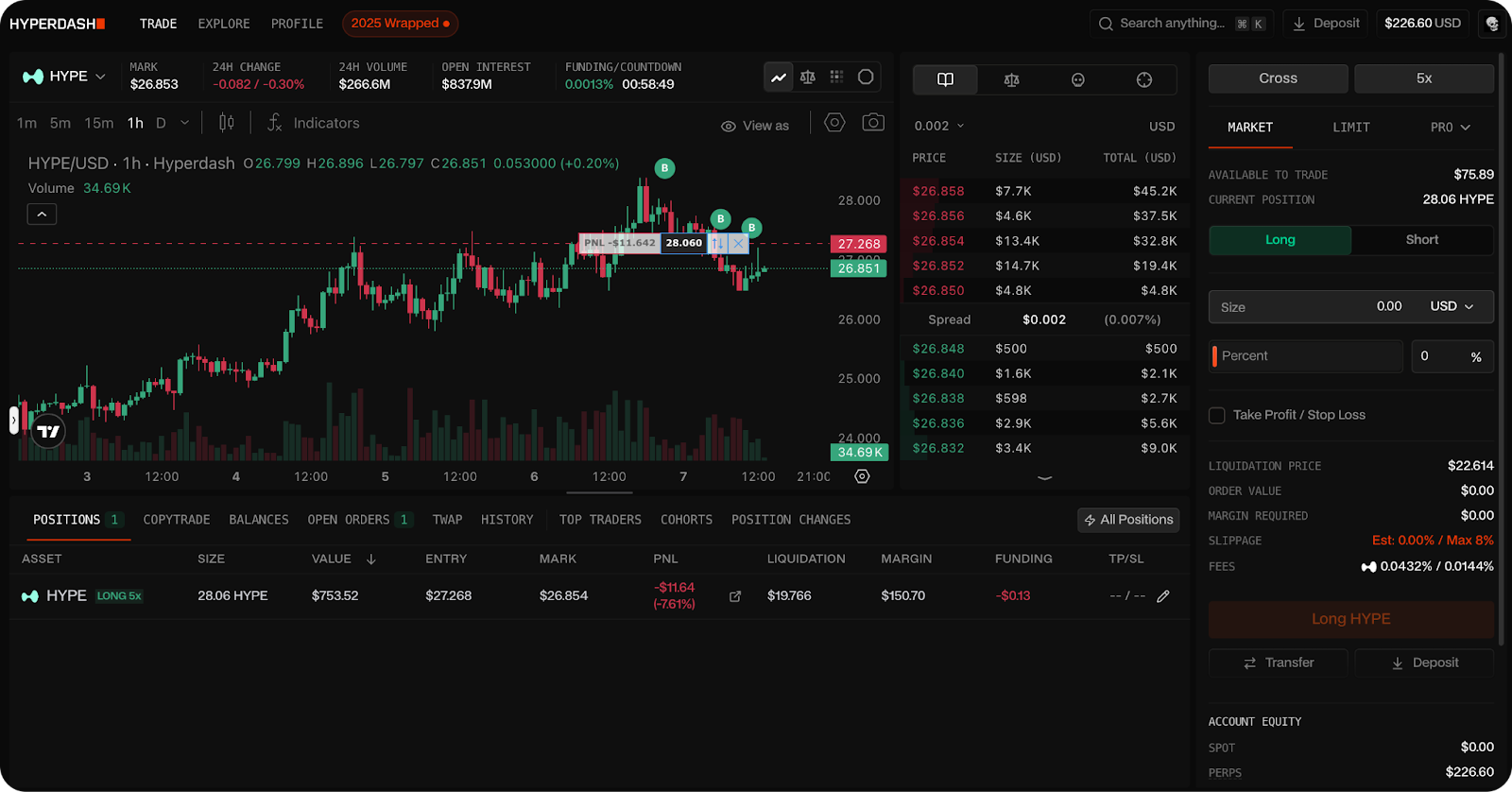The height and width of the screenshot is (792, 1512).
Task: Select the circle chart view icon
Action: click(866, 77)
